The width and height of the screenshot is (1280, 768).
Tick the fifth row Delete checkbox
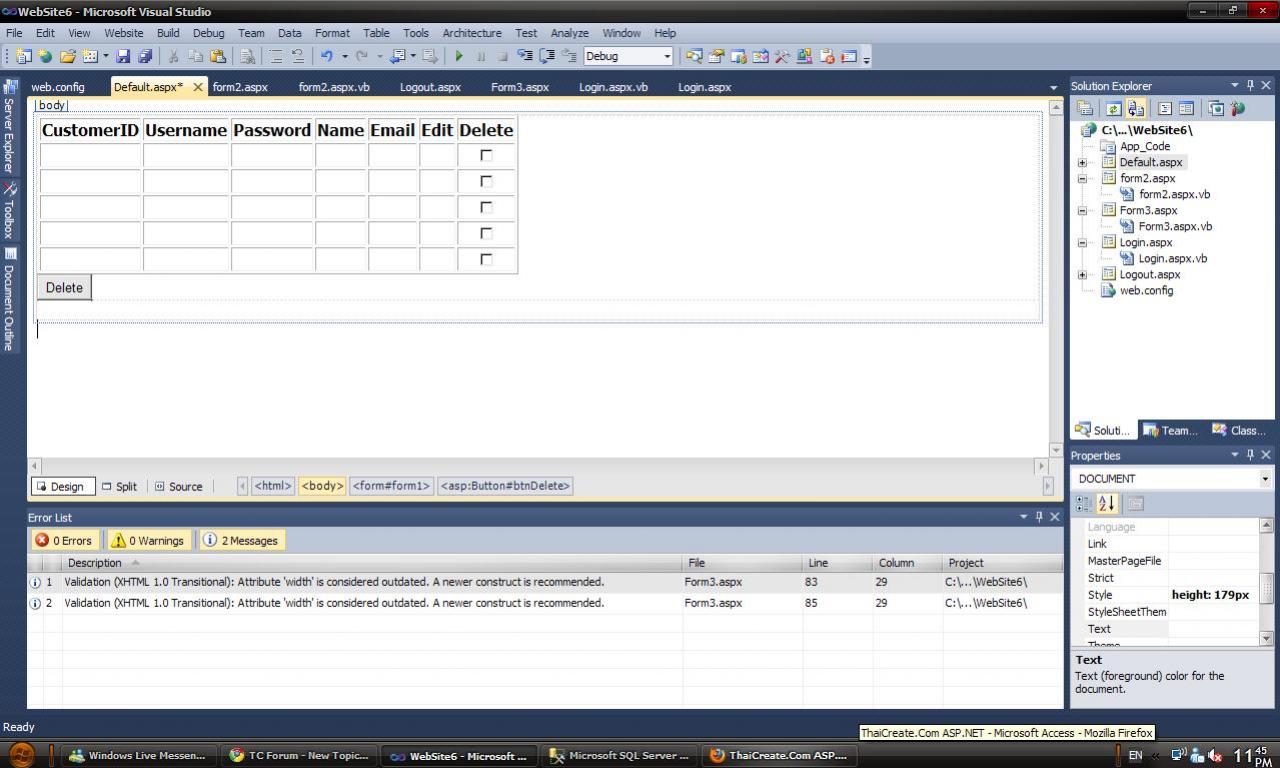tap(486, 259)
